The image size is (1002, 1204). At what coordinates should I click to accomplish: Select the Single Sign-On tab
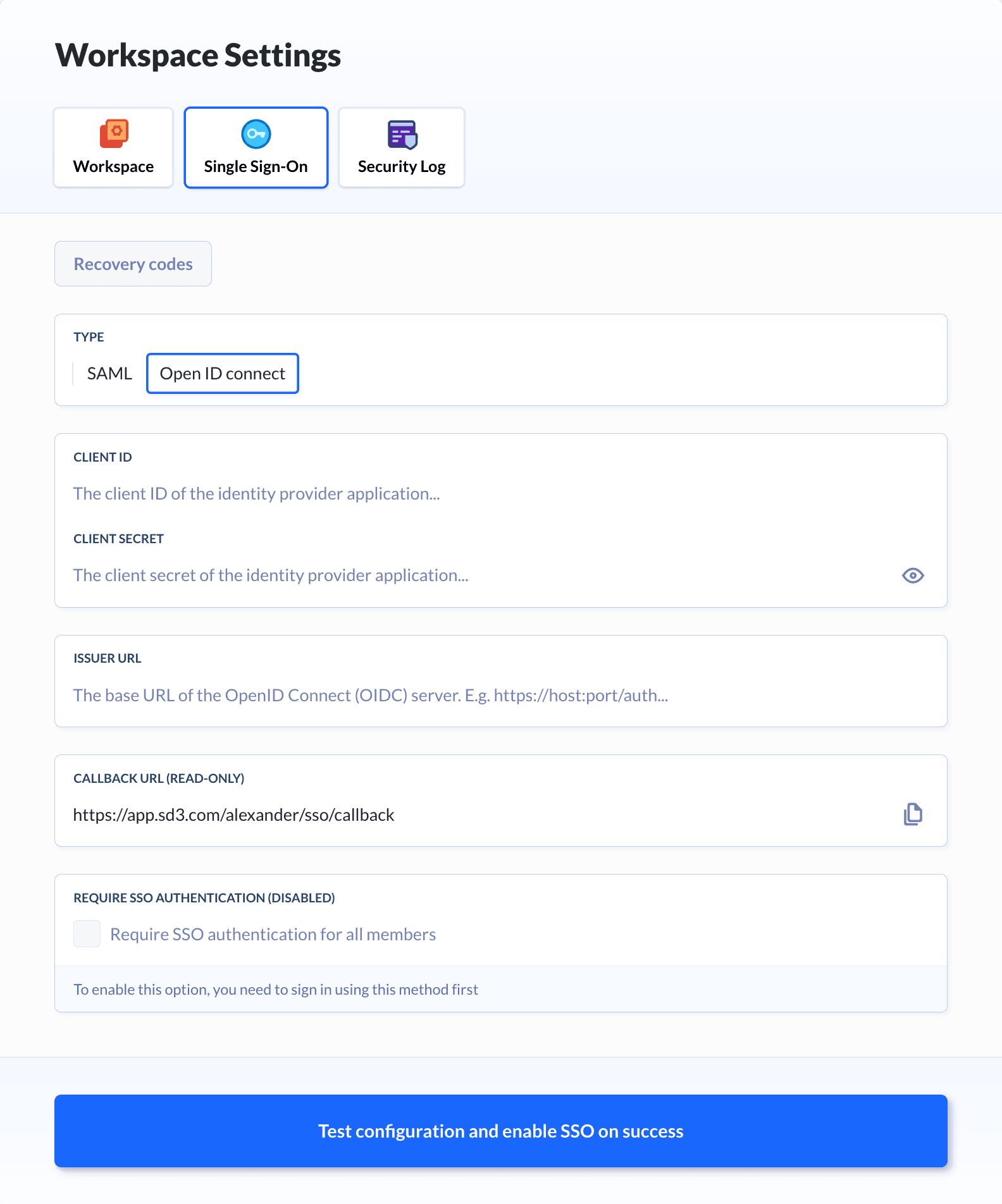point(256,147)
